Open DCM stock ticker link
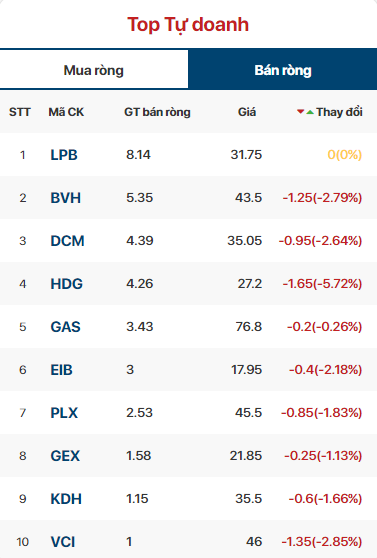 pos(68,241)
